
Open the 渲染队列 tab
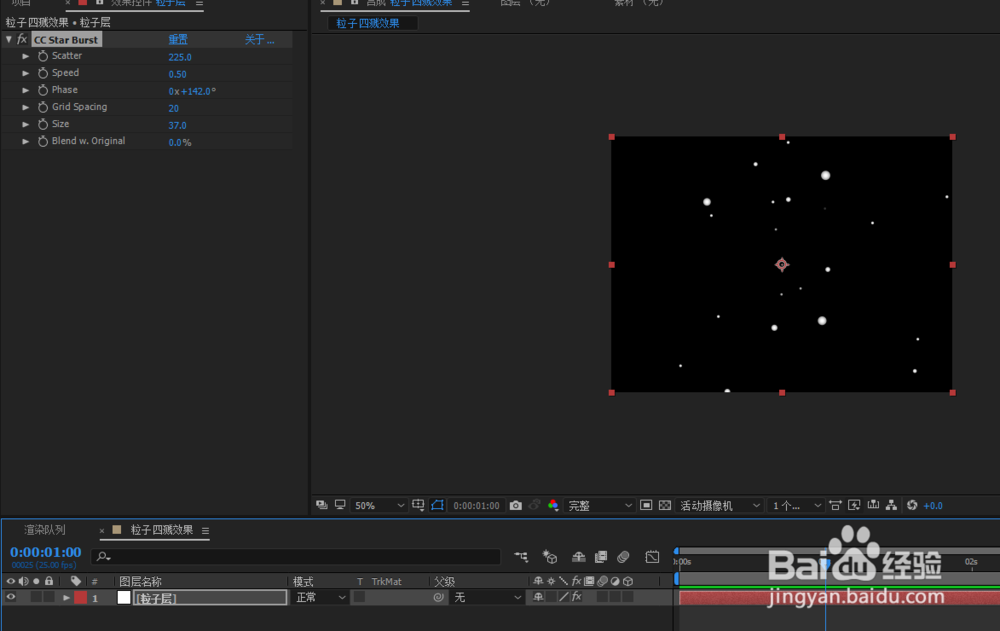(x=45, y=530)
